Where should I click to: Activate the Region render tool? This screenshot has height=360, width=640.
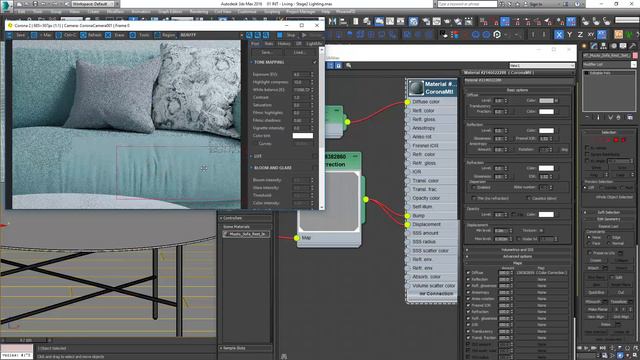click(x=165, y=36)
